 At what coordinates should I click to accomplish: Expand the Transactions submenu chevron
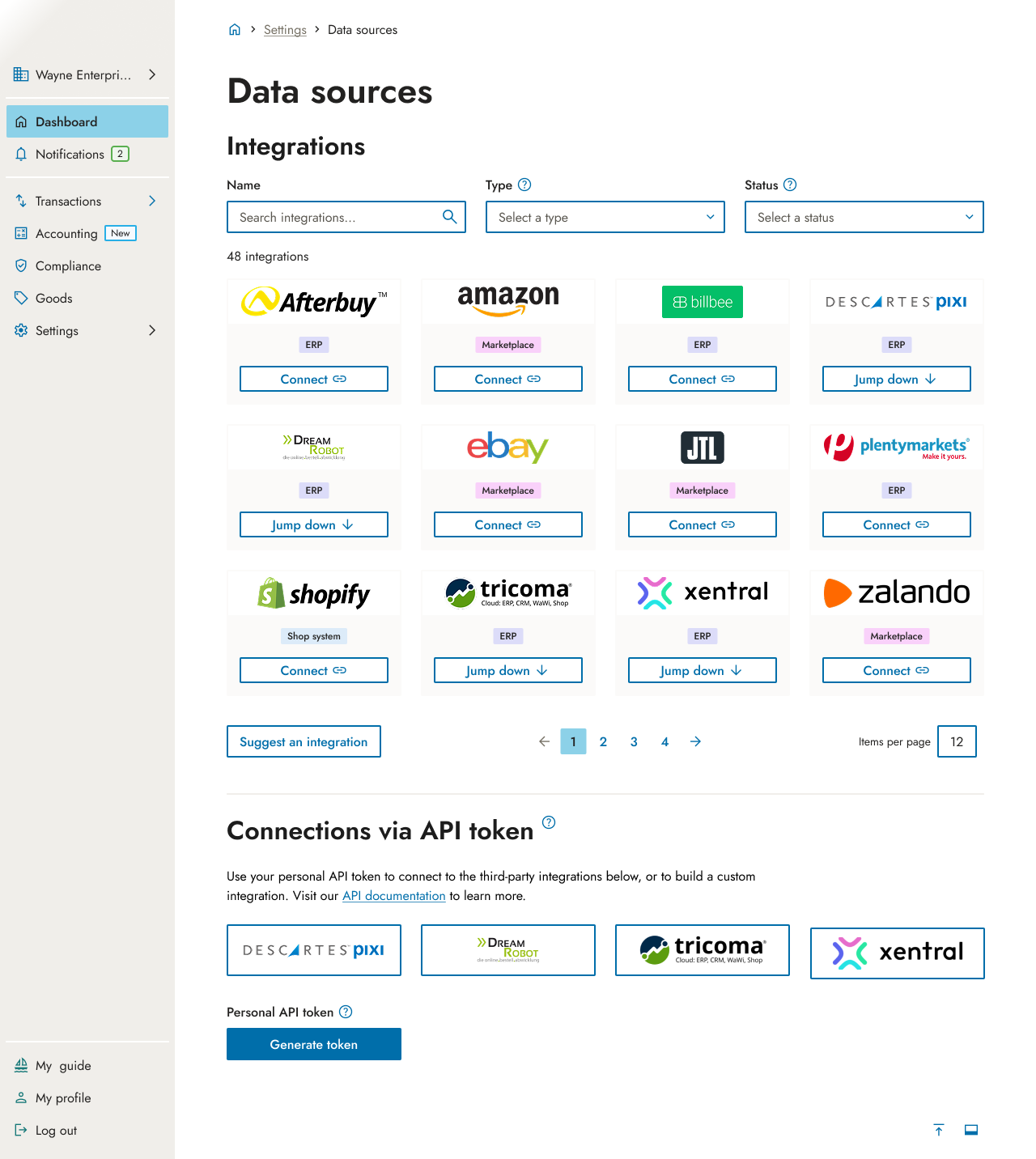point(152,201)
